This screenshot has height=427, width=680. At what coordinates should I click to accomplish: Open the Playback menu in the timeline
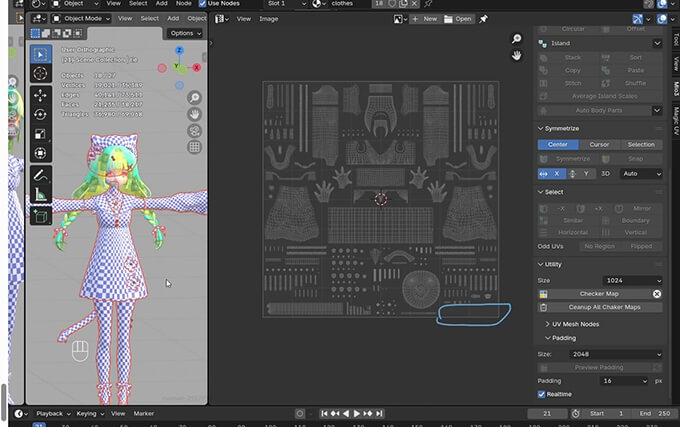[x=49, y=413]
